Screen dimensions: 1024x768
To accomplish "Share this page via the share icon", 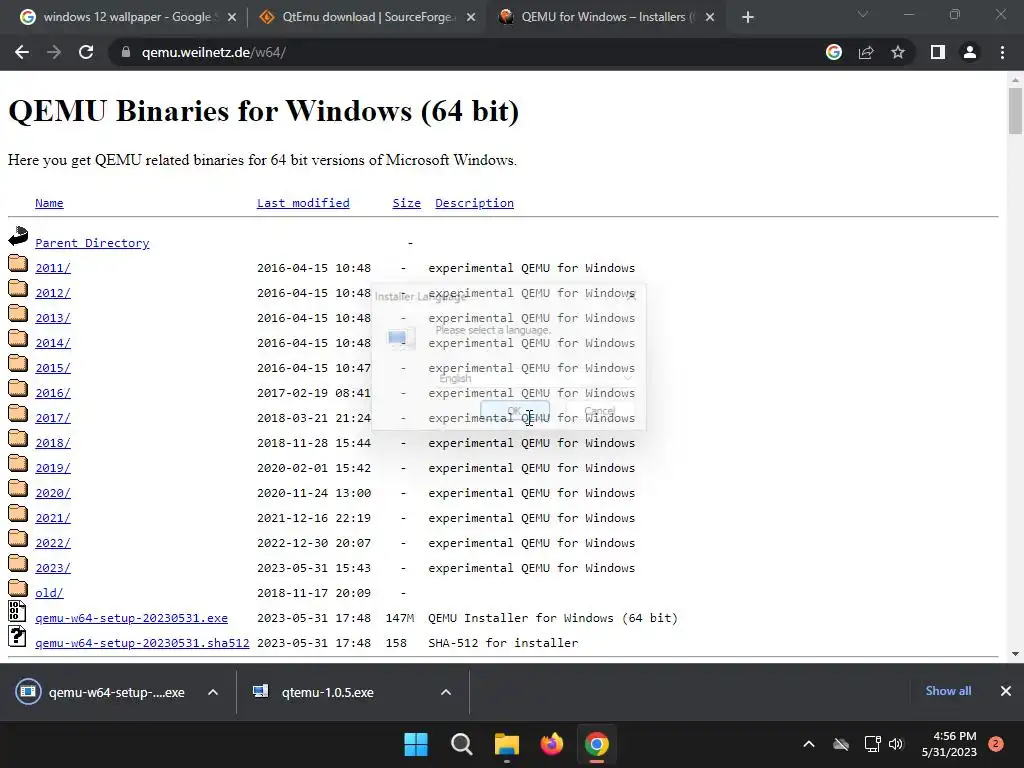I will pos(866,52).
